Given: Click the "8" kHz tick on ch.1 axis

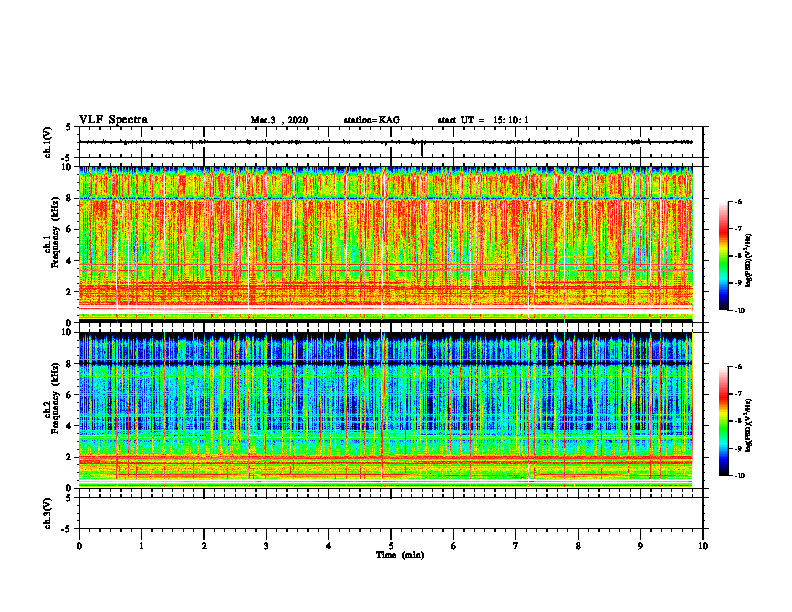Looking at the screenshot, I should [70, 198].
